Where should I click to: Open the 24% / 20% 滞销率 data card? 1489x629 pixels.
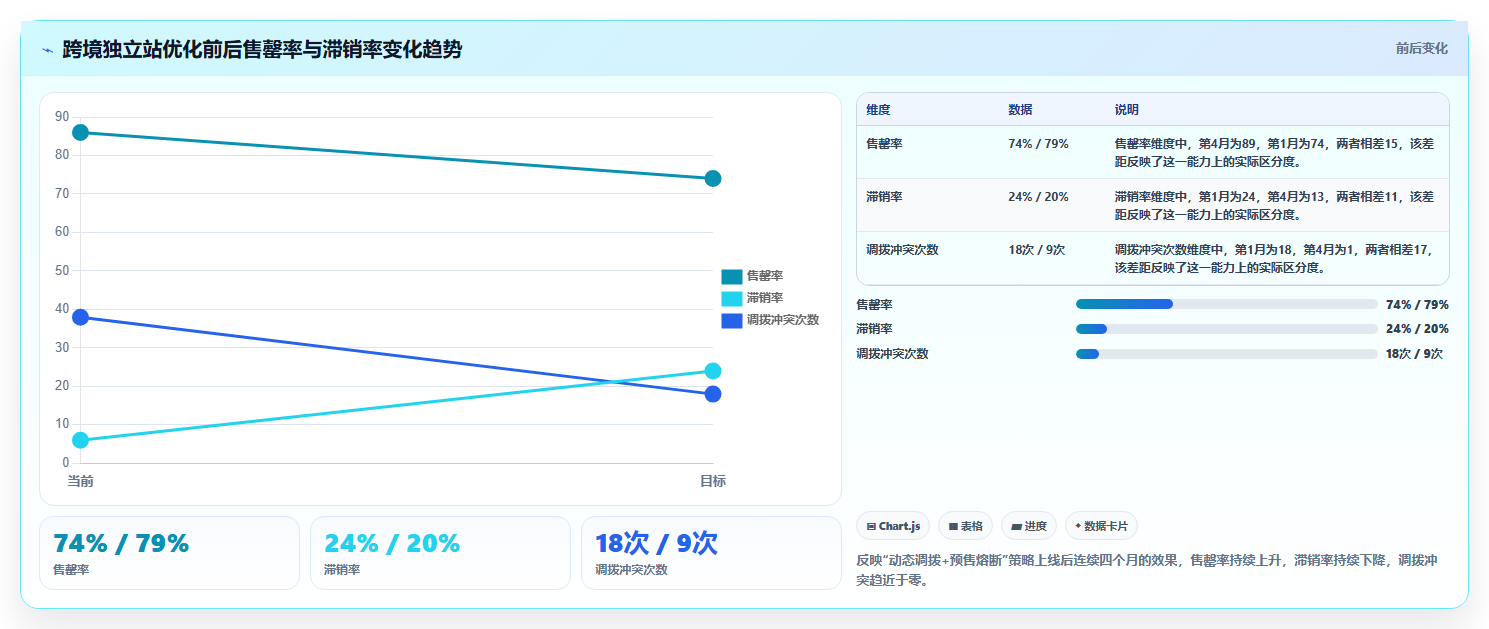click(440, 553)
